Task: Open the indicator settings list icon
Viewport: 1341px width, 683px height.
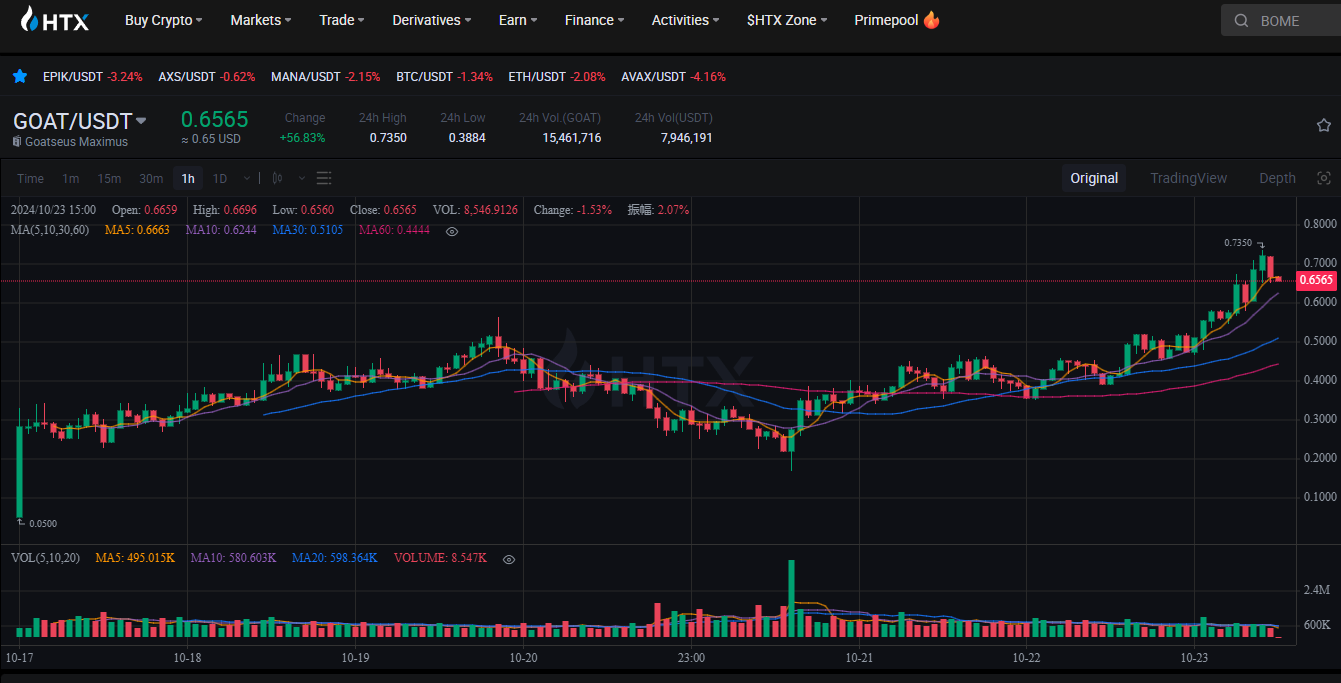Action: pos(323,178)
